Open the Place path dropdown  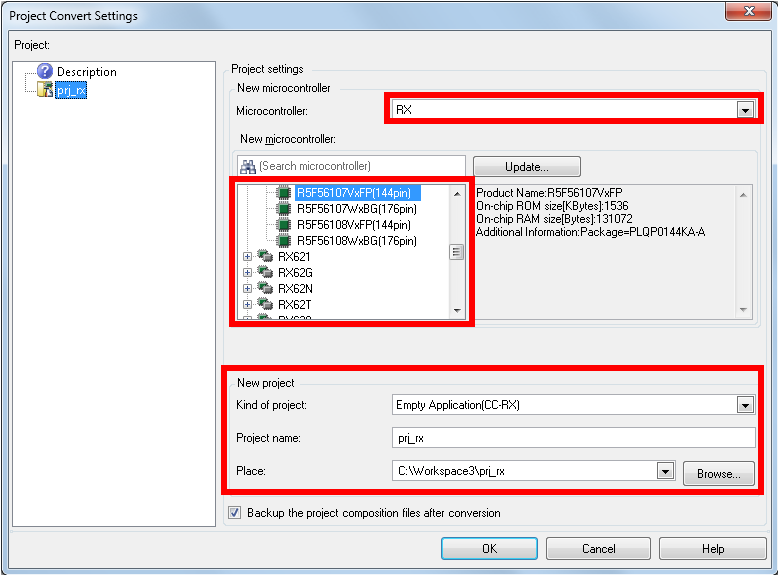tap(665, 472)
